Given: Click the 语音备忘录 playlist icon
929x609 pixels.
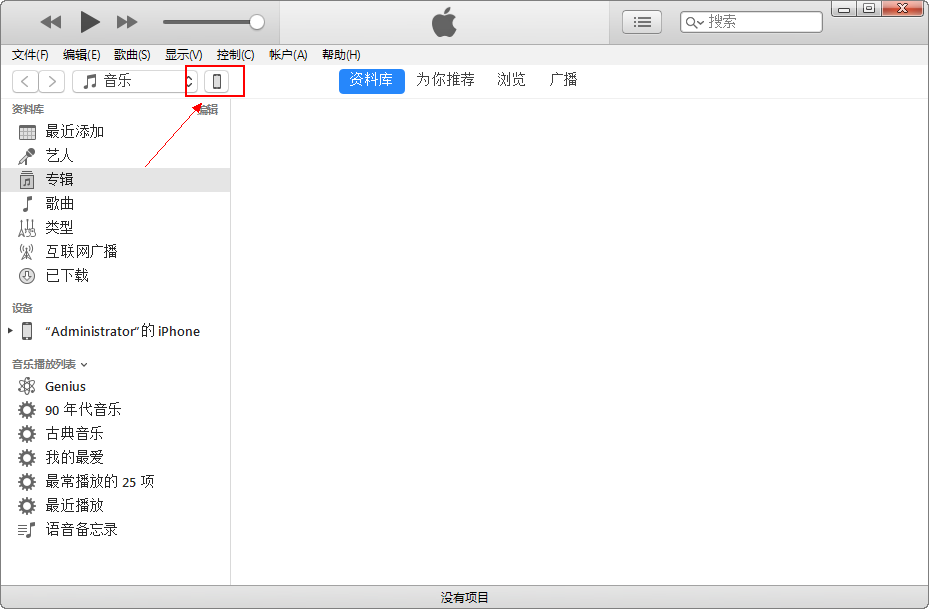Looking at the screenshot, I should click(x=27, y=530).
